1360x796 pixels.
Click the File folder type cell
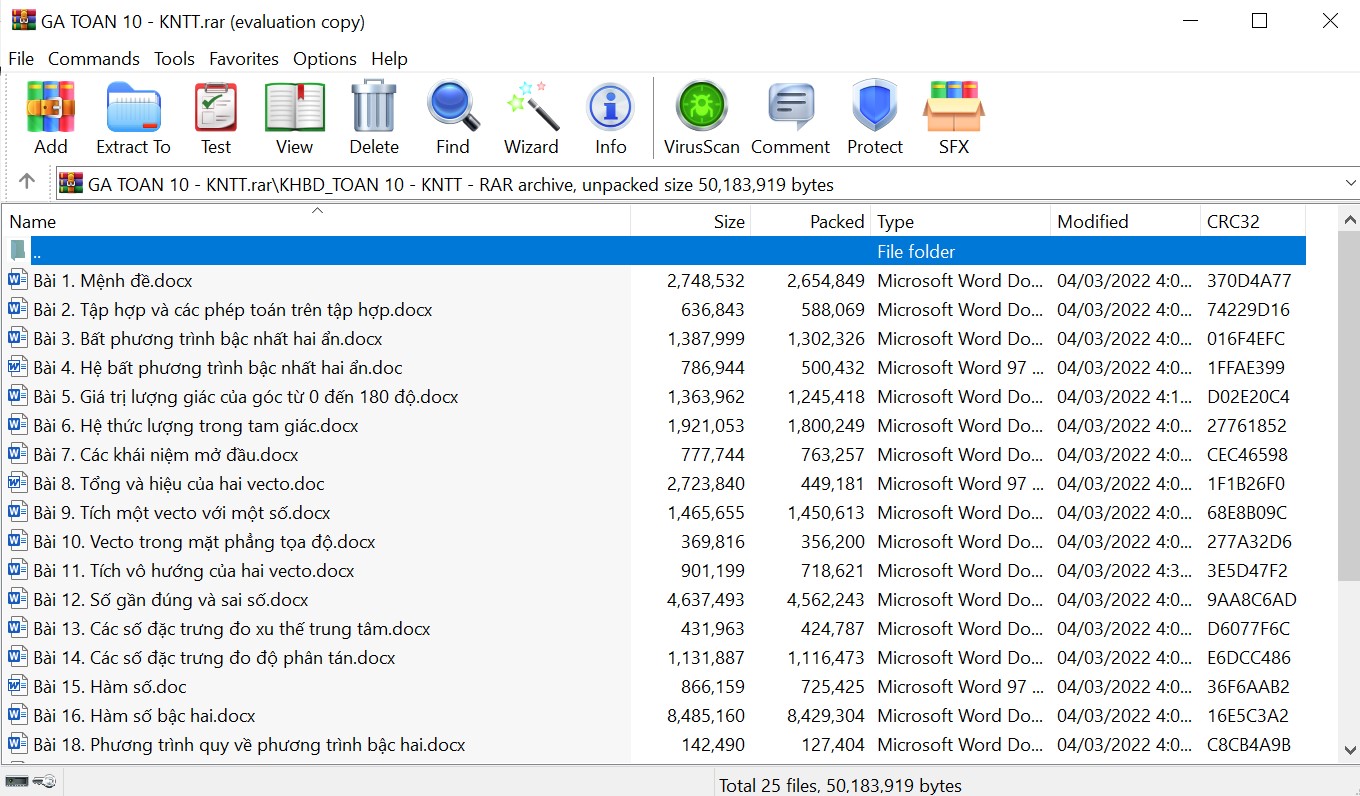[916, 251]
